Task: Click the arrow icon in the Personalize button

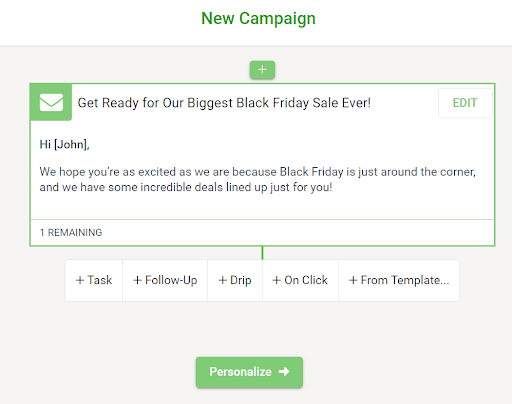Action: 284,371
